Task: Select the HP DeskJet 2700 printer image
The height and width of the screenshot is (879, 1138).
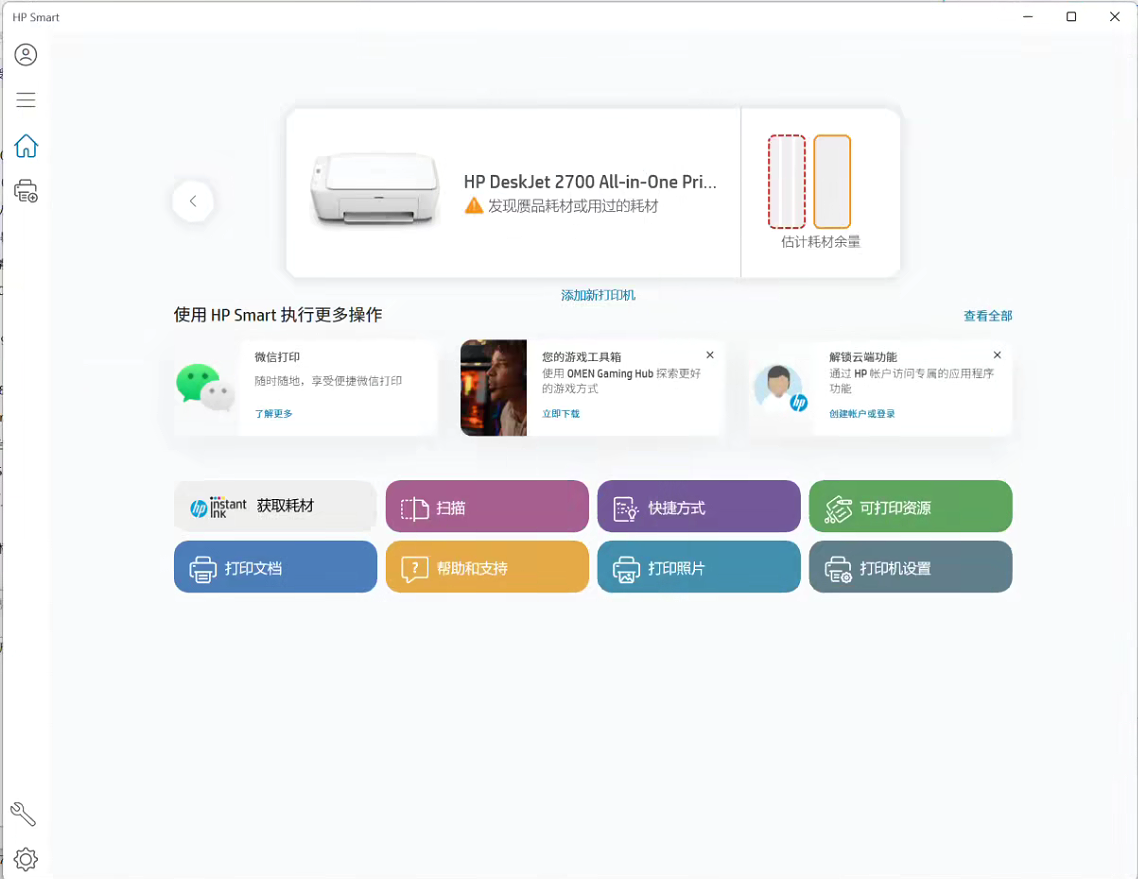Action: click(374, 189)
